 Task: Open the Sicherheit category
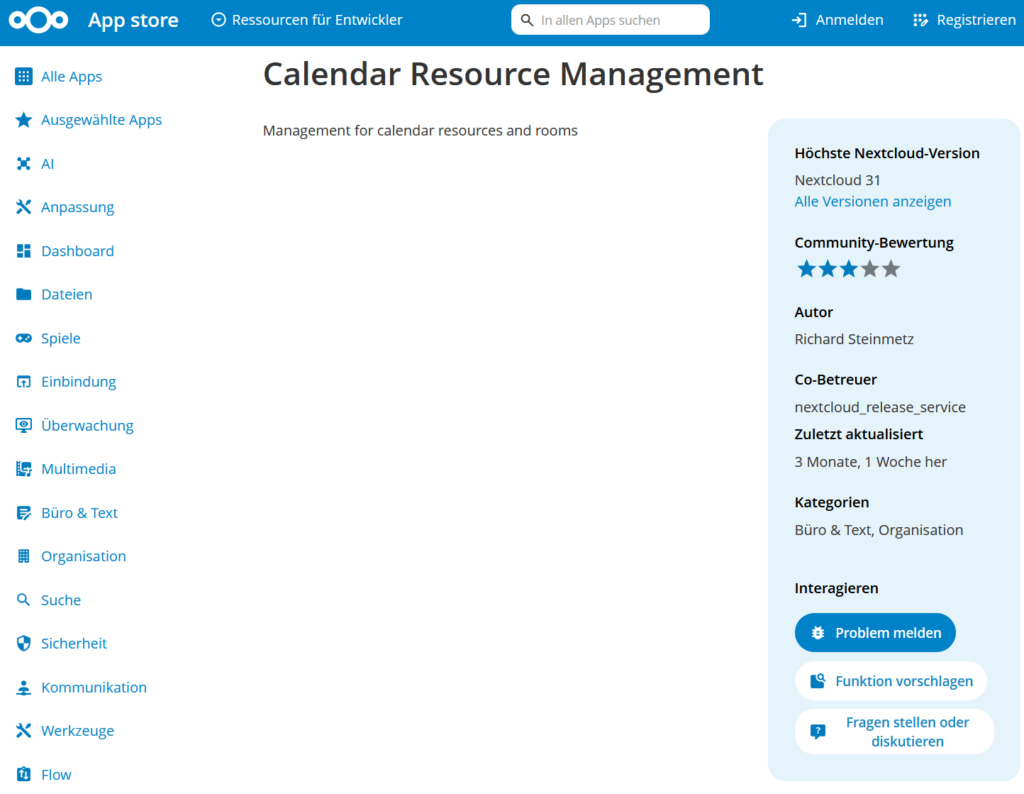[74, 643]
